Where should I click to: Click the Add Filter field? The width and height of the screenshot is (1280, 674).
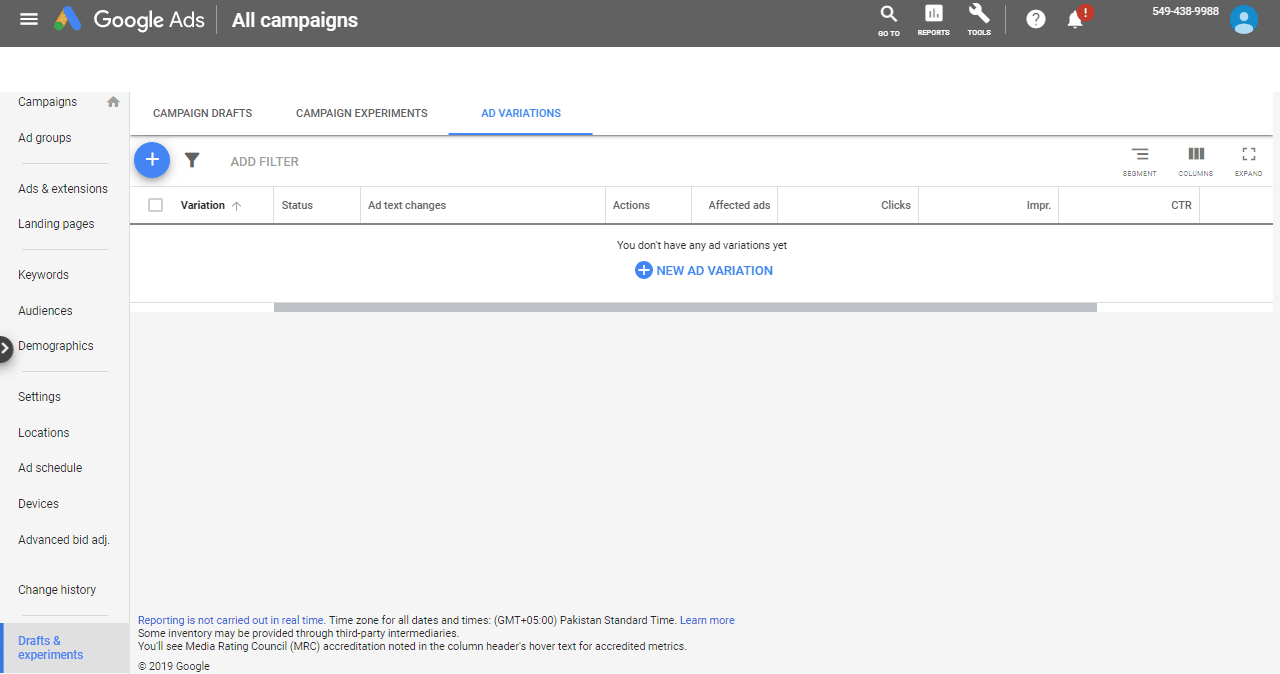(x=265, y=161)
